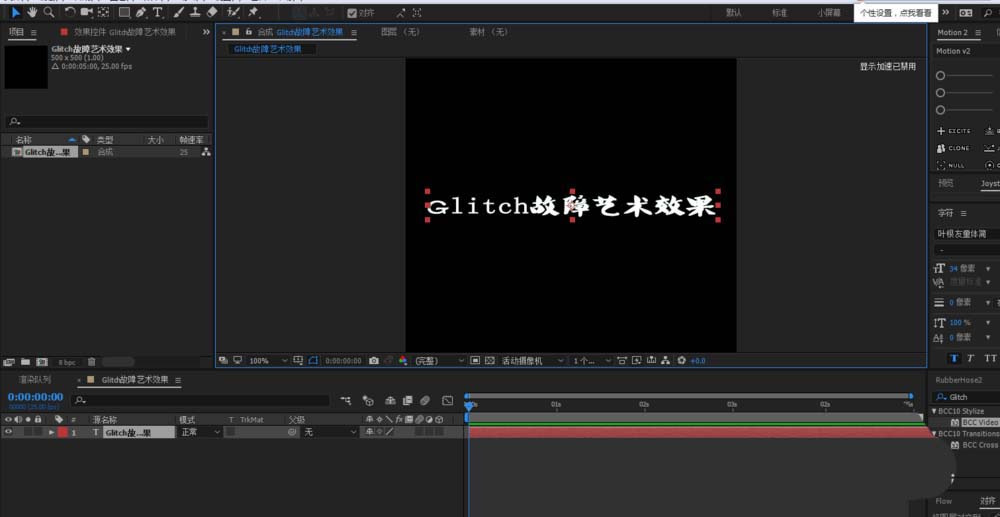Click the first Motion v2 slider handle

pyautogui.click(x=940, y=76)
